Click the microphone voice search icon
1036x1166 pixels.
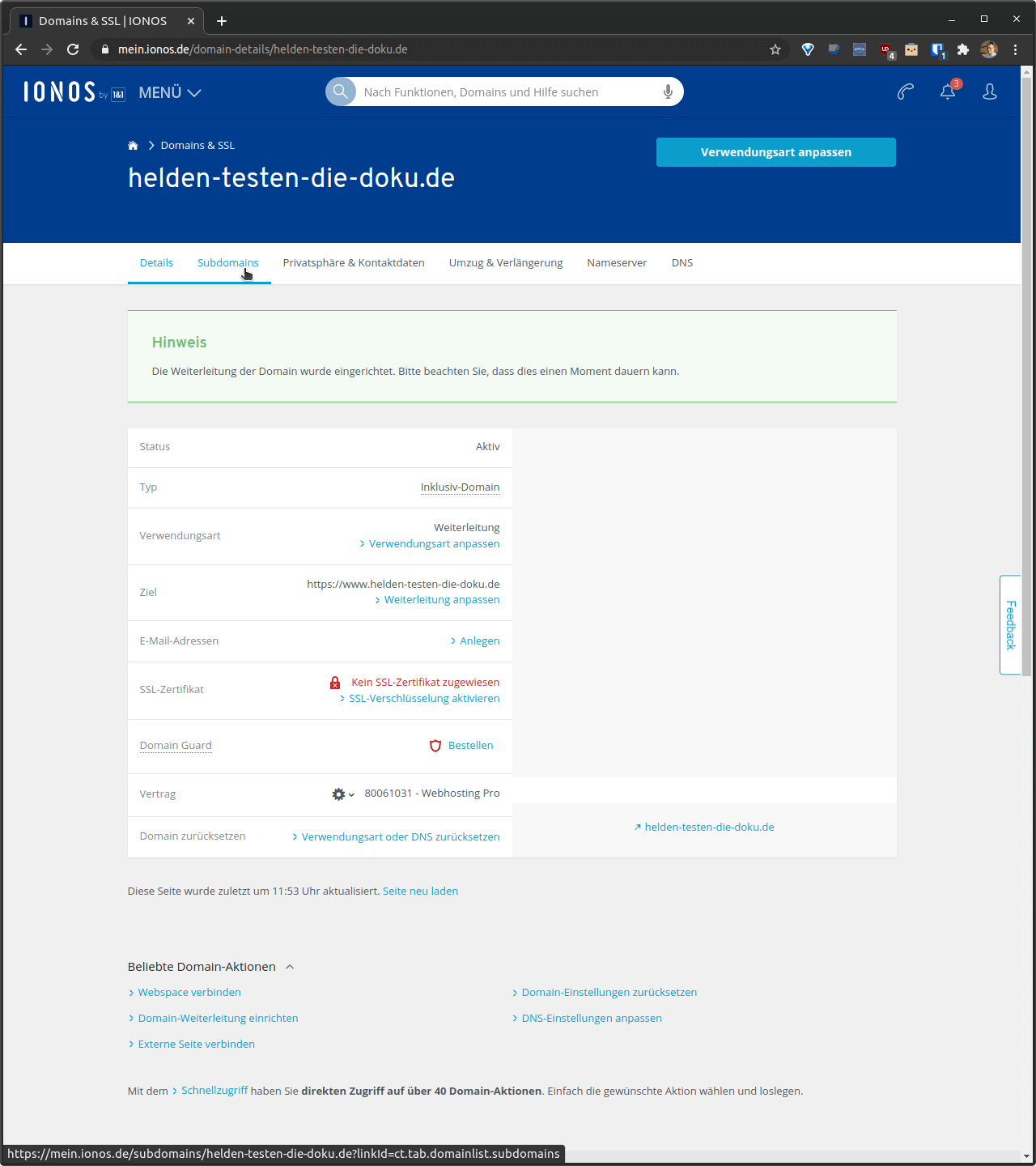(x=669, y=91)
